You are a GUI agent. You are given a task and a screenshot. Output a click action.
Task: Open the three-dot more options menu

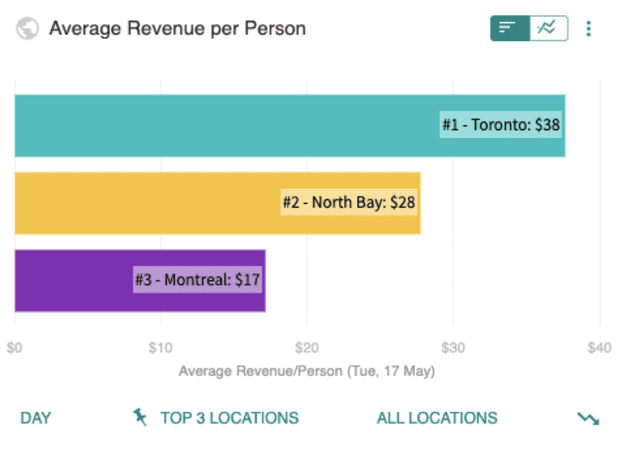[x=588, y=29]
